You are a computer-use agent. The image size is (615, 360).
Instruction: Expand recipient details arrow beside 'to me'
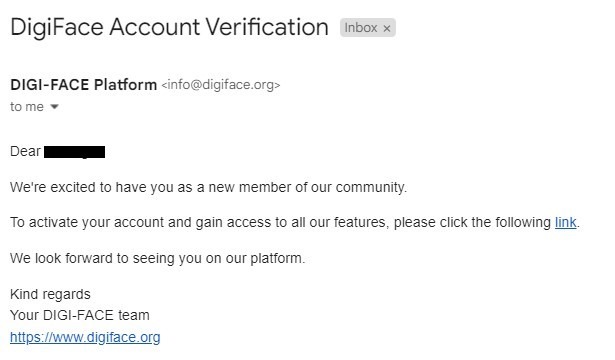55,106
